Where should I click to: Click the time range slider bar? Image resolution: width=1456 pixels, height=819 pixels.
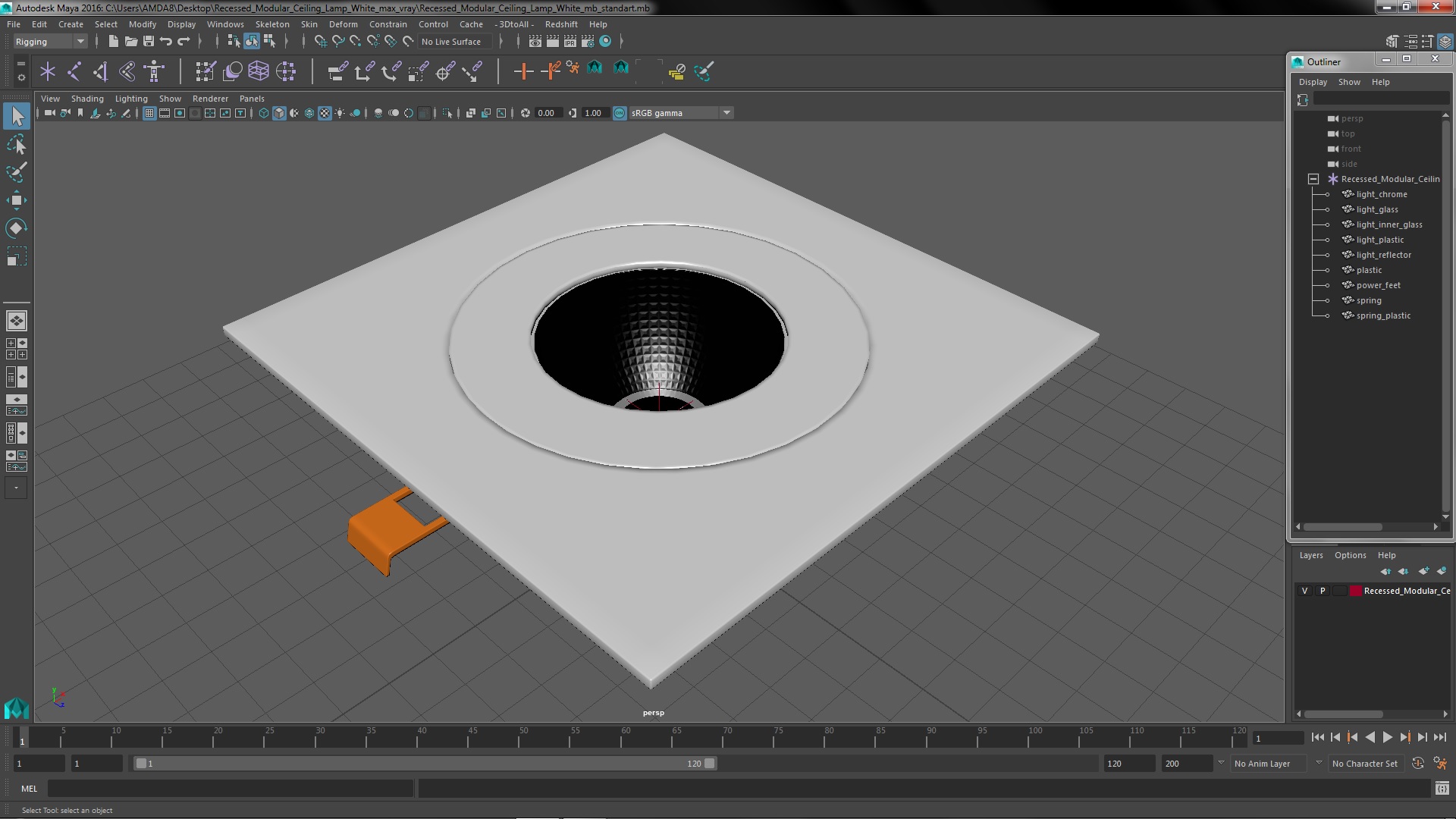pyautogui.click(x=425, y=764)
